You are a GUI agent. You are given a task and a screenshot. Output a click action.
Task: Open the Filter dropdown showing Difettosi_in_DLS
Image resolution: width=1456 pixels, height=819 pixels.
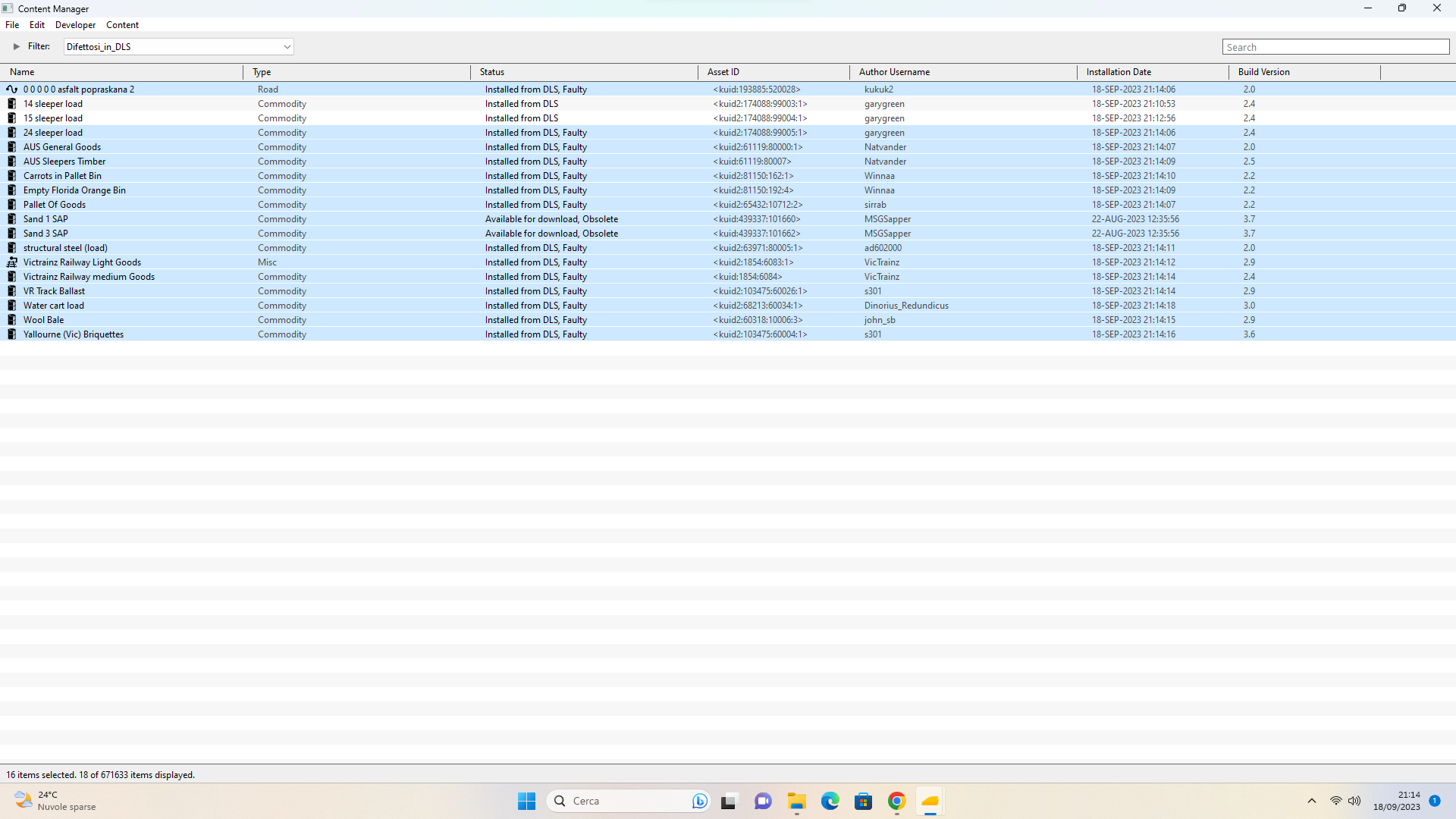coord(178,47)
